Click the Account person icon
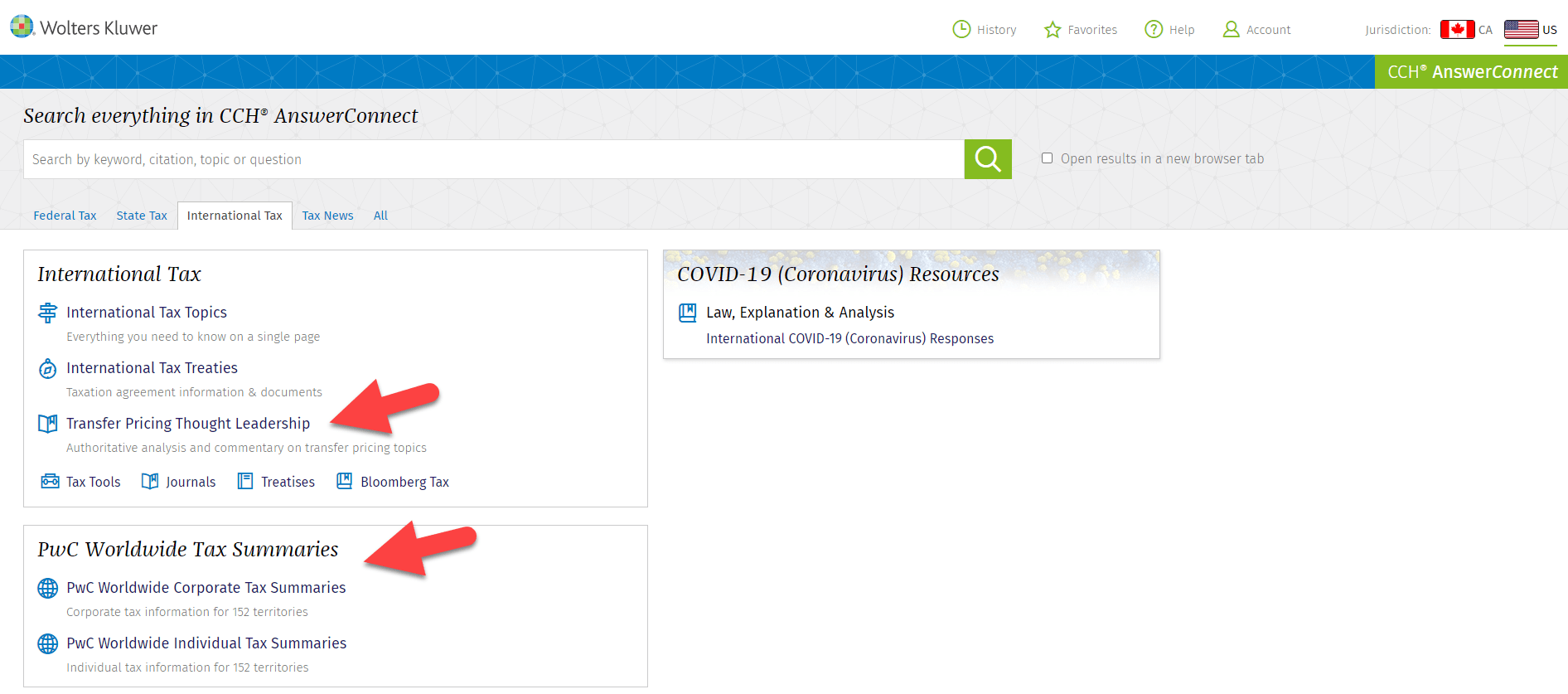 coord(1232,30)
